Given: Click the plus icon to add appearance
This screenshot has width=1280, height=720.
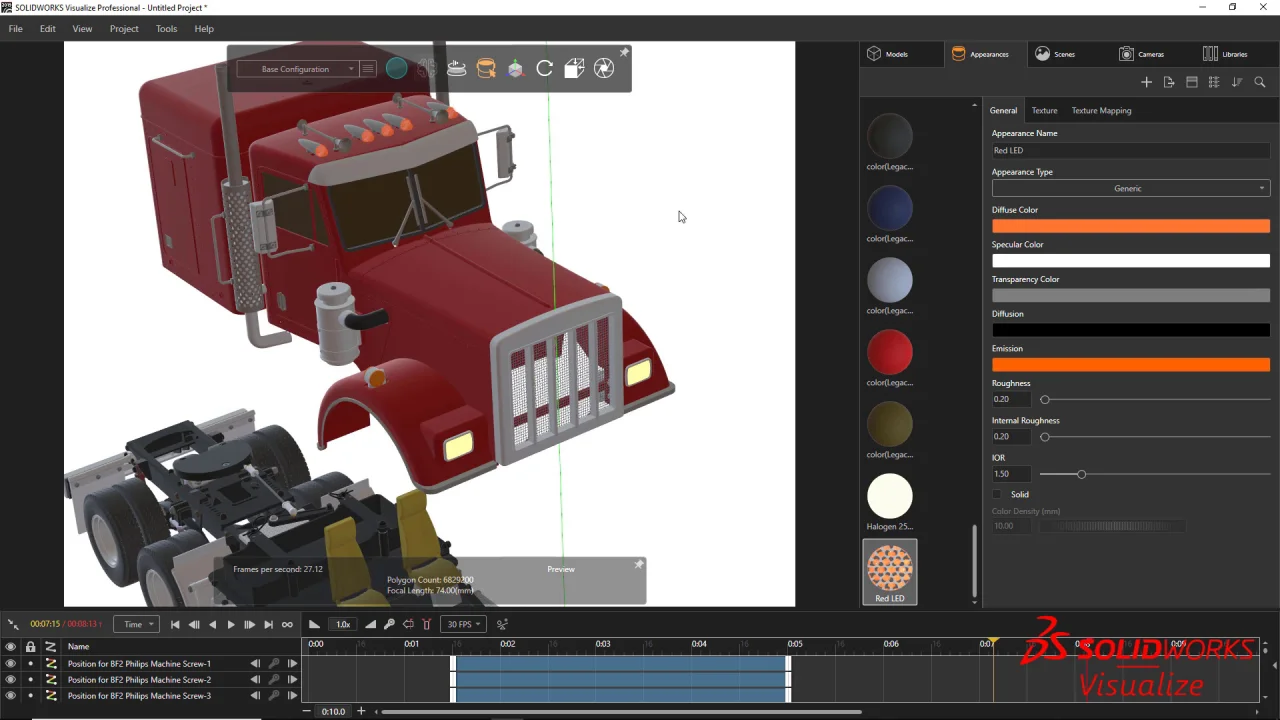Looking at the screenshot, I should click(1146, 82).
